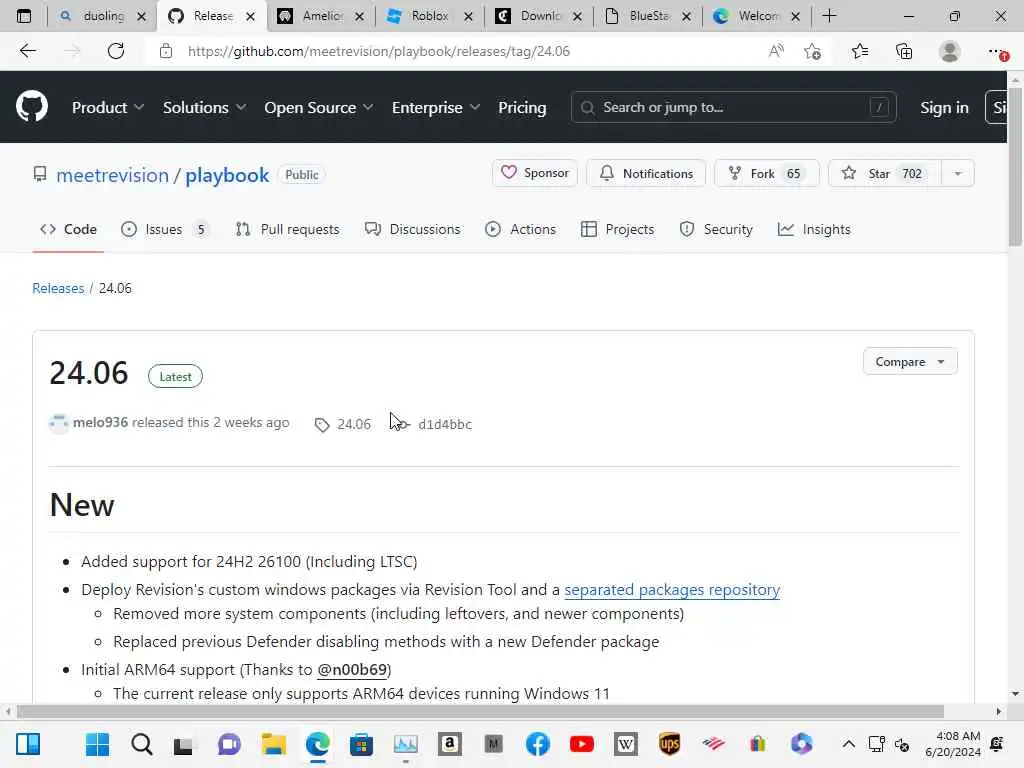1024x768 pixels.
Task: Show hidden system tray icons
Action: click(x=848, y=744)
